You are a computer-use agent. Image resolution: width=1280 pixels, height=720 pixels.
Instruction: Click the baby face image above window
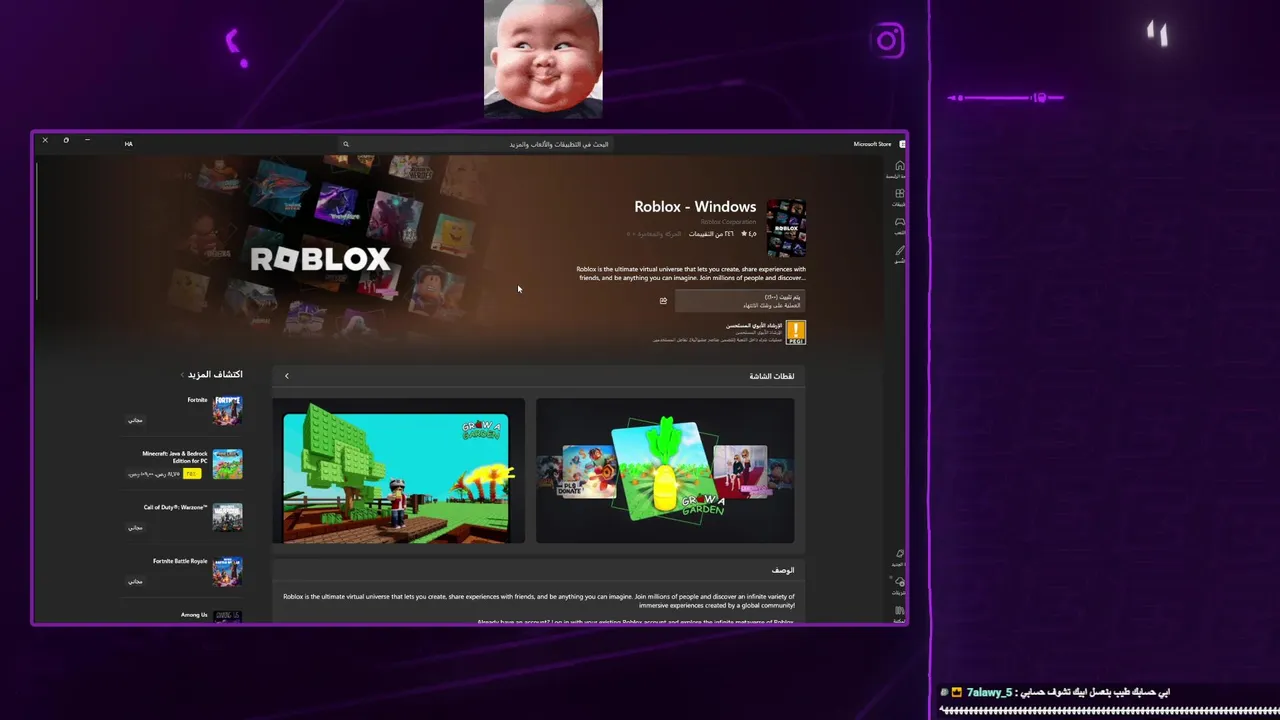[543, 59]
